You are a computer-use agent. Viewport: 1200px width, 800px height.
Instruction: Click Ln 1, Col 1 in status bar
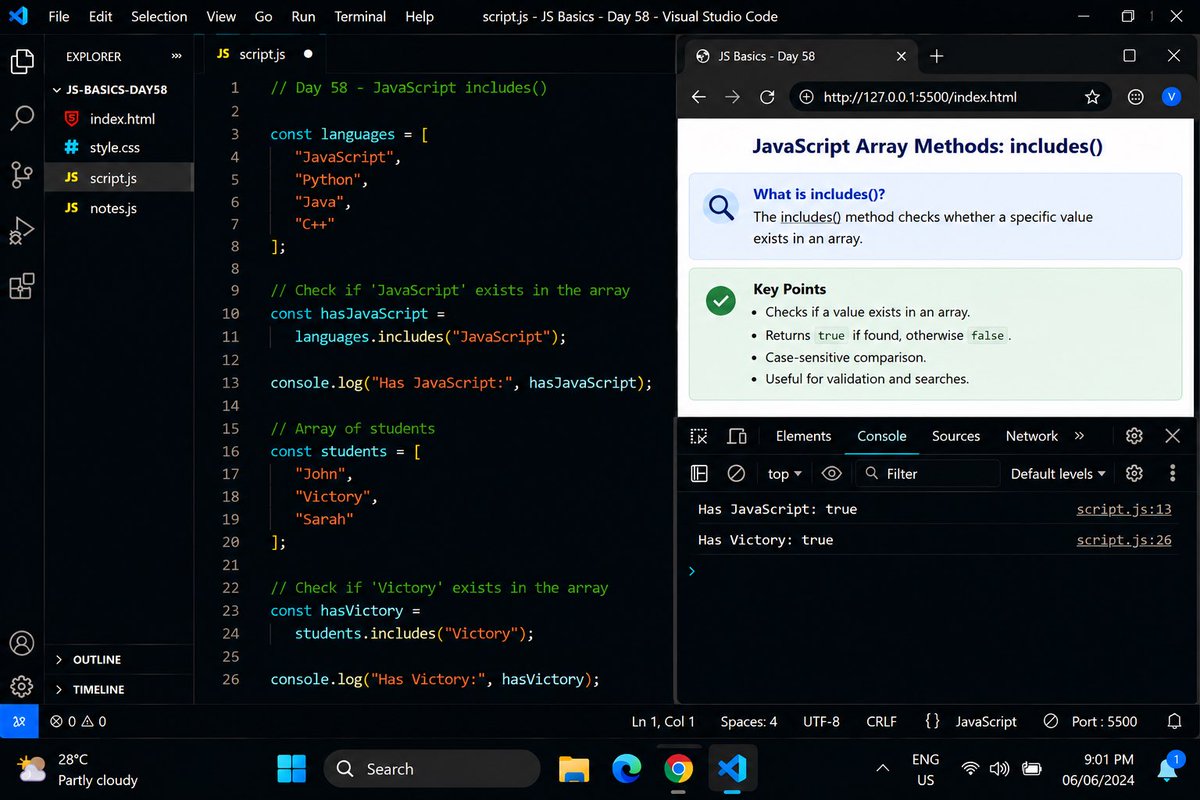click(x=663, y=721)
